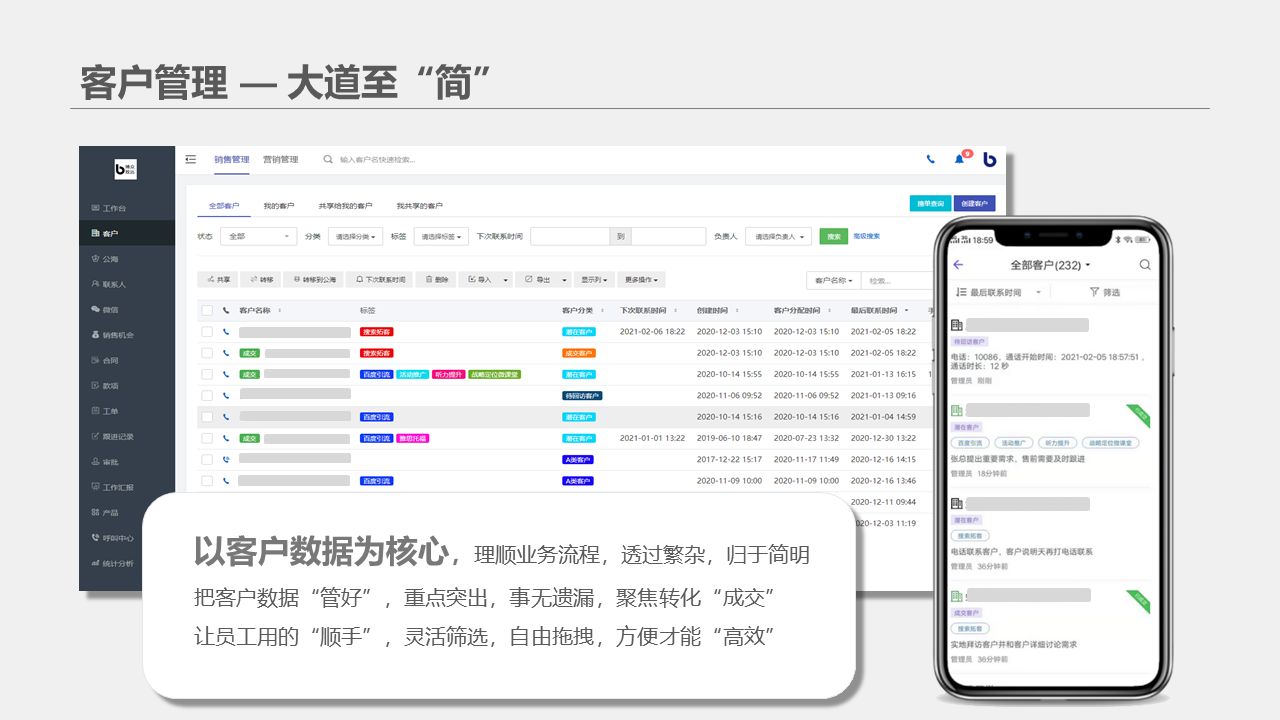The height and width of the screenshot is (720, 1280).
Task: Expand the 更多操作 dropdown menu
Action: click(641, 280)
